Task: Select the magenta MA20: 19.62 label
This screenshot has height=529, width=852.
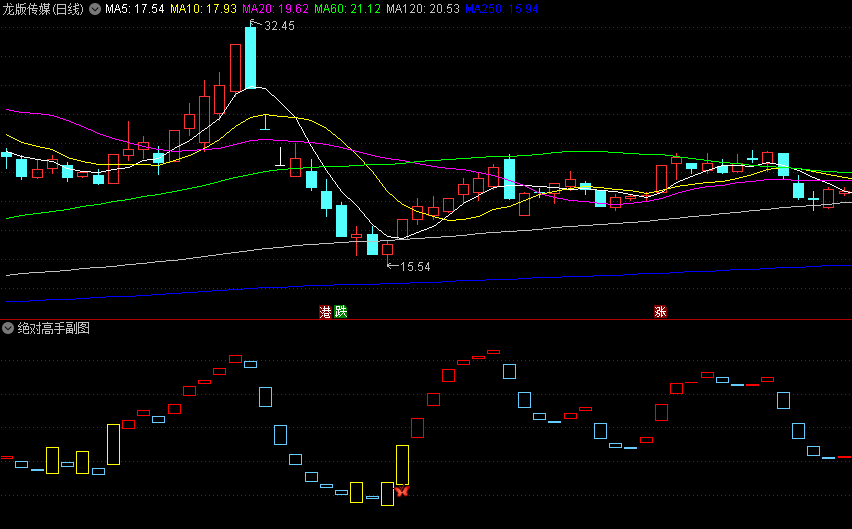Action: tap(275, 9)
